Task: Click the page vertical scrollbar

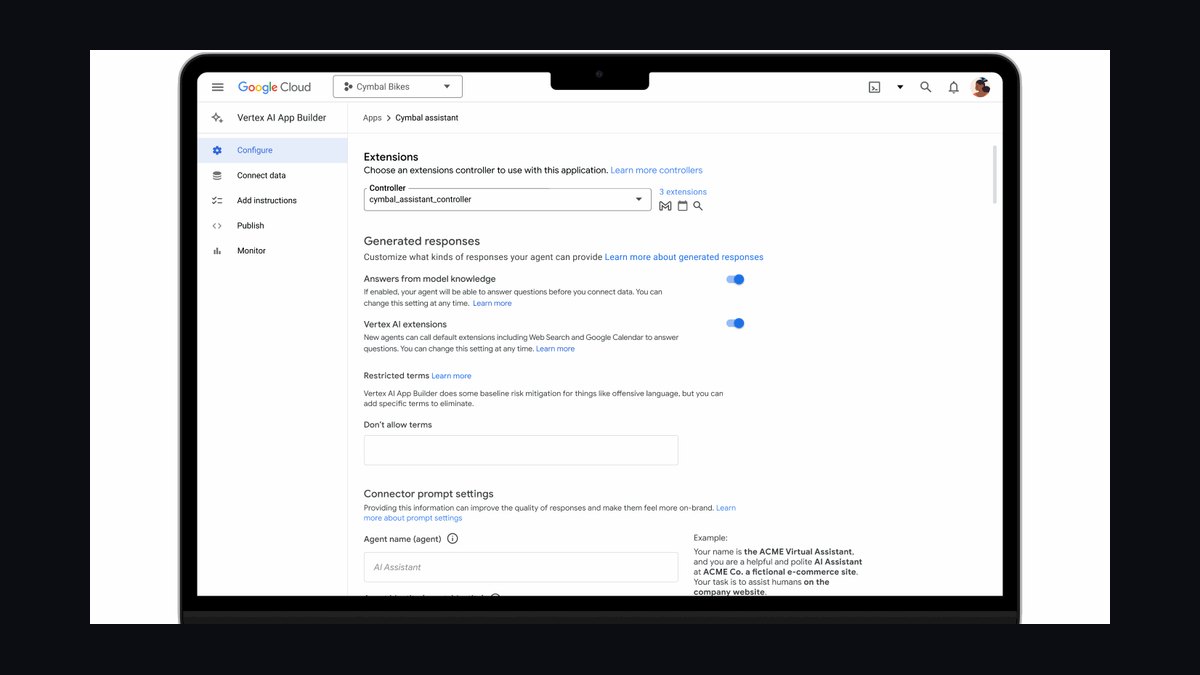Action: (994, 175)
